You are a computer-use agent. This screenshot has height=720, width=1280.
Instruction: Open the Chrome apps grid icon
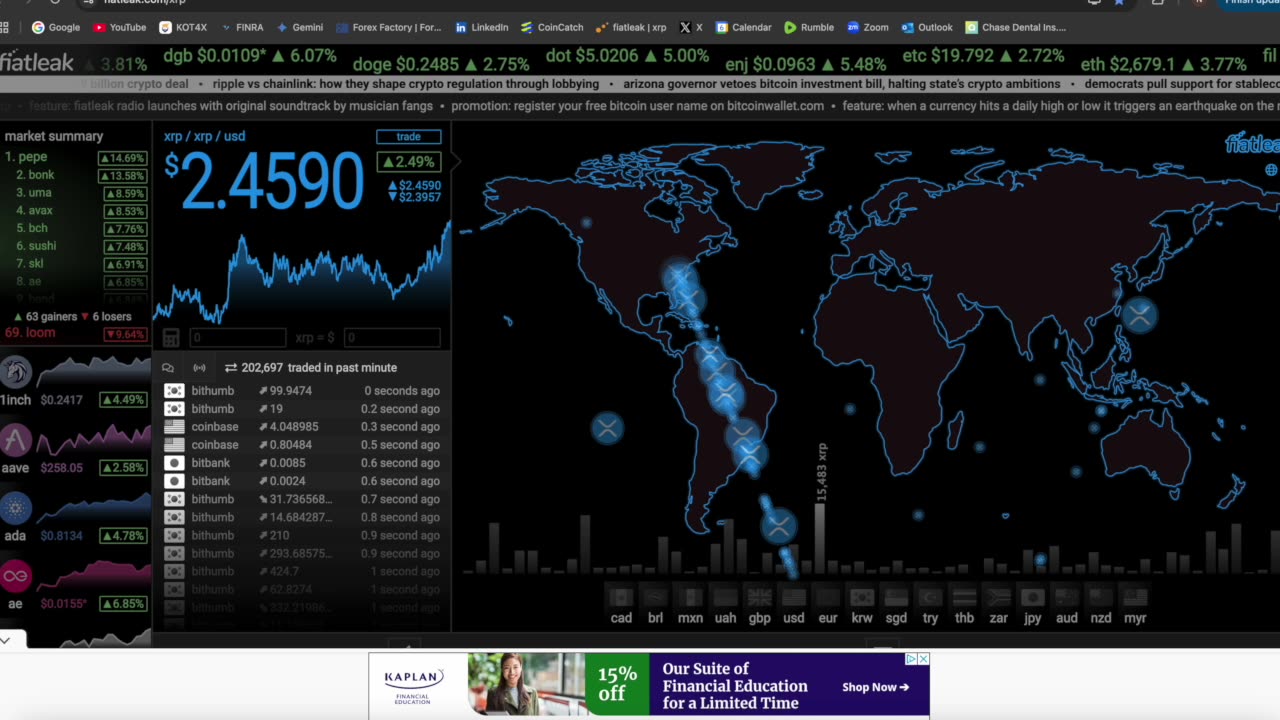coord(5,27)
